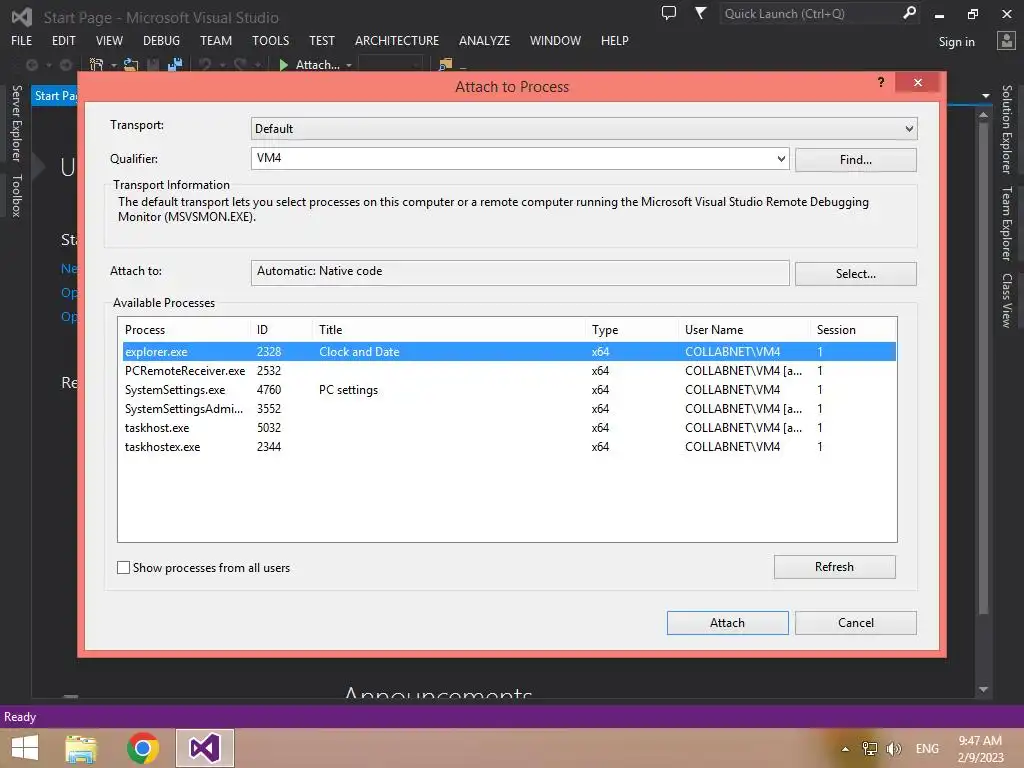Click the notifications flag icon
The image size is (1024, 768).
[x=700, y=13]
